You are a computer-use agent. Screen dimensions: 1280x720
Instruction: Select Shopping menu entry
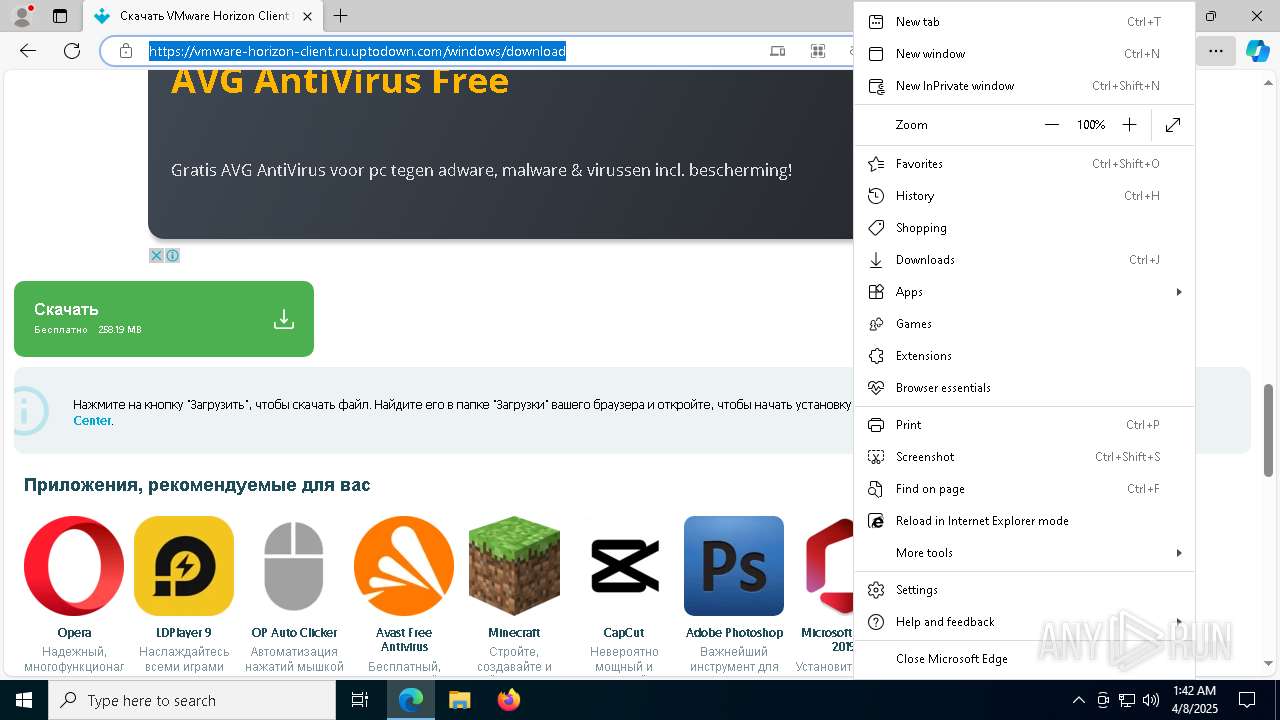click(x=1024, y=228)
